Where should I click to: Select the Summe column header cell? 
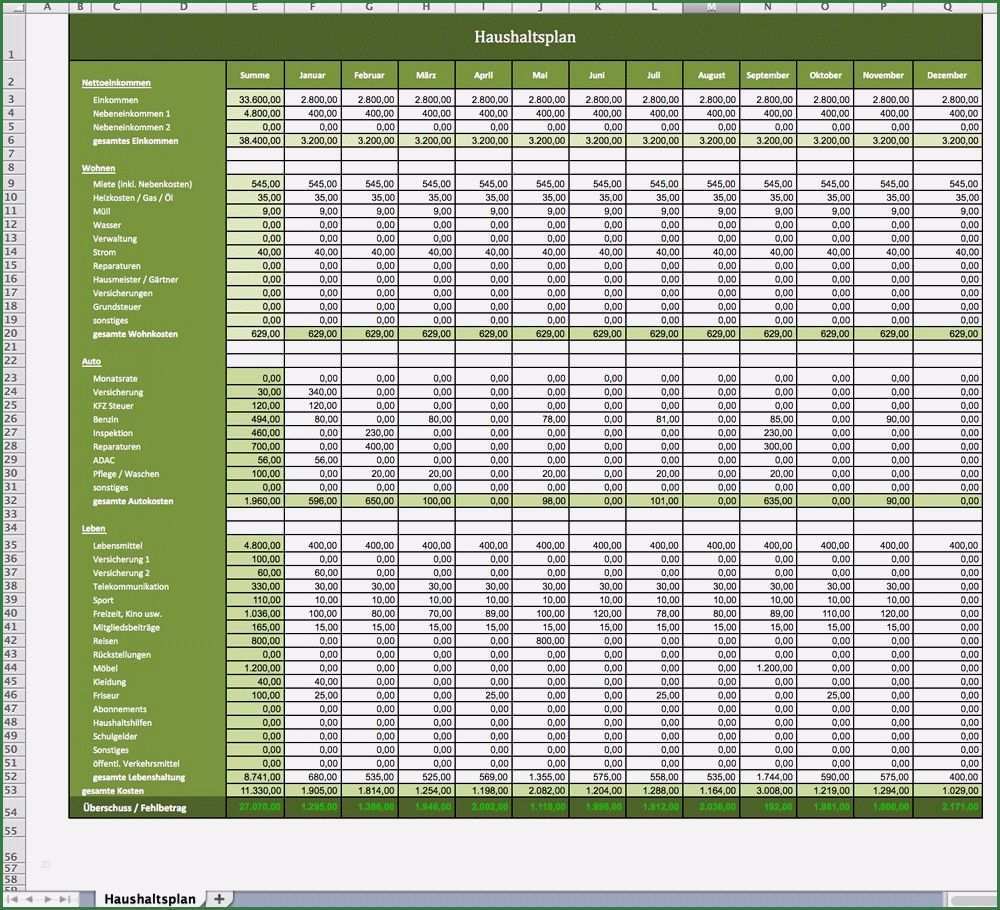(255, 75)
